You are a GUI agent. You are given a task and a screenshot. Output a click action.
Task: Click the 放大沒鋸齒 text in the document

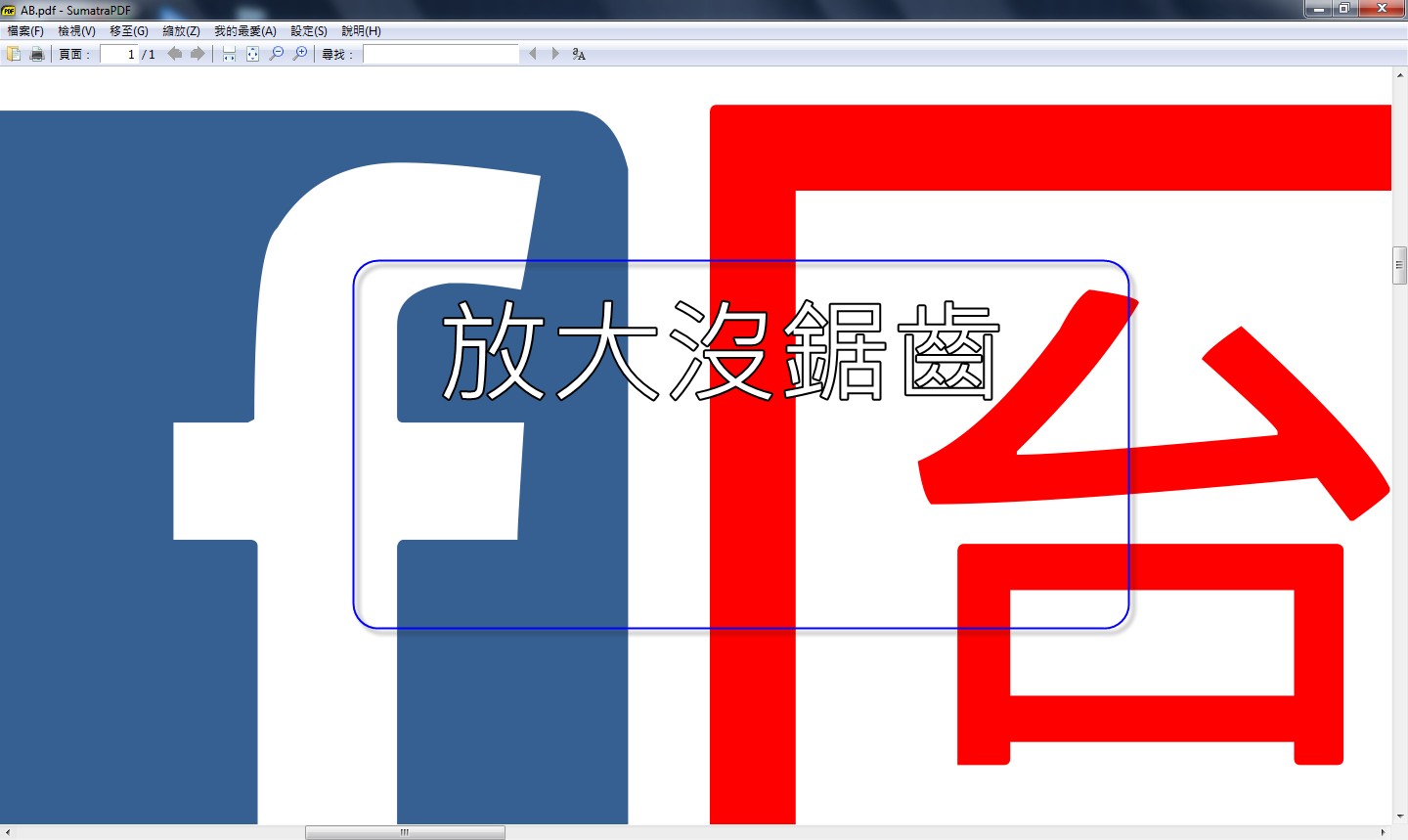(x=721, y=351)
